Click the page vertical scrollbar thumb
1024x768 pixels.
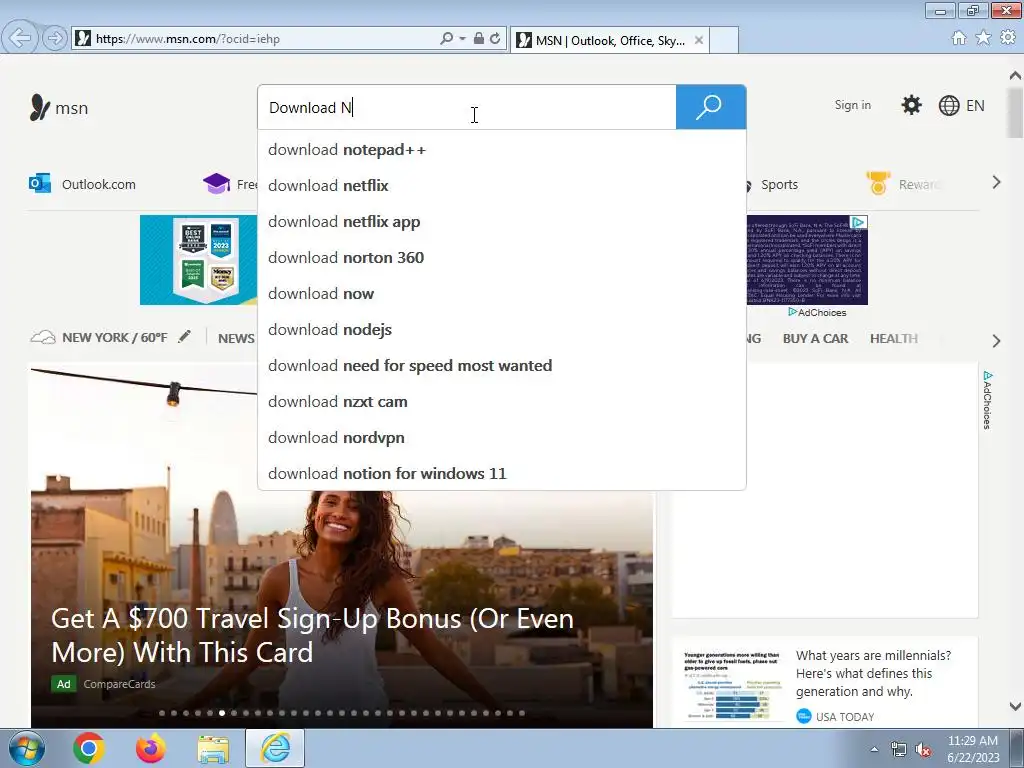(1015, 112)
